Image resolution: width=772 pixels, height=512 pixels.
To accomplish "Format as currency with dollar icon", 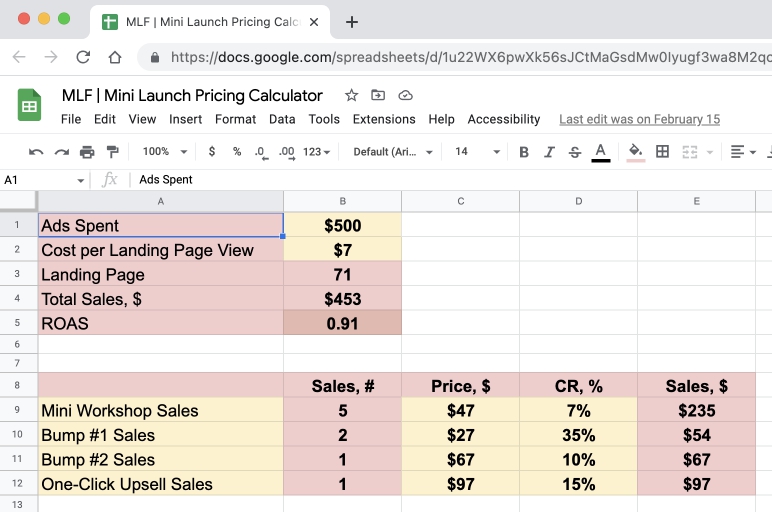I will (212, 152).
